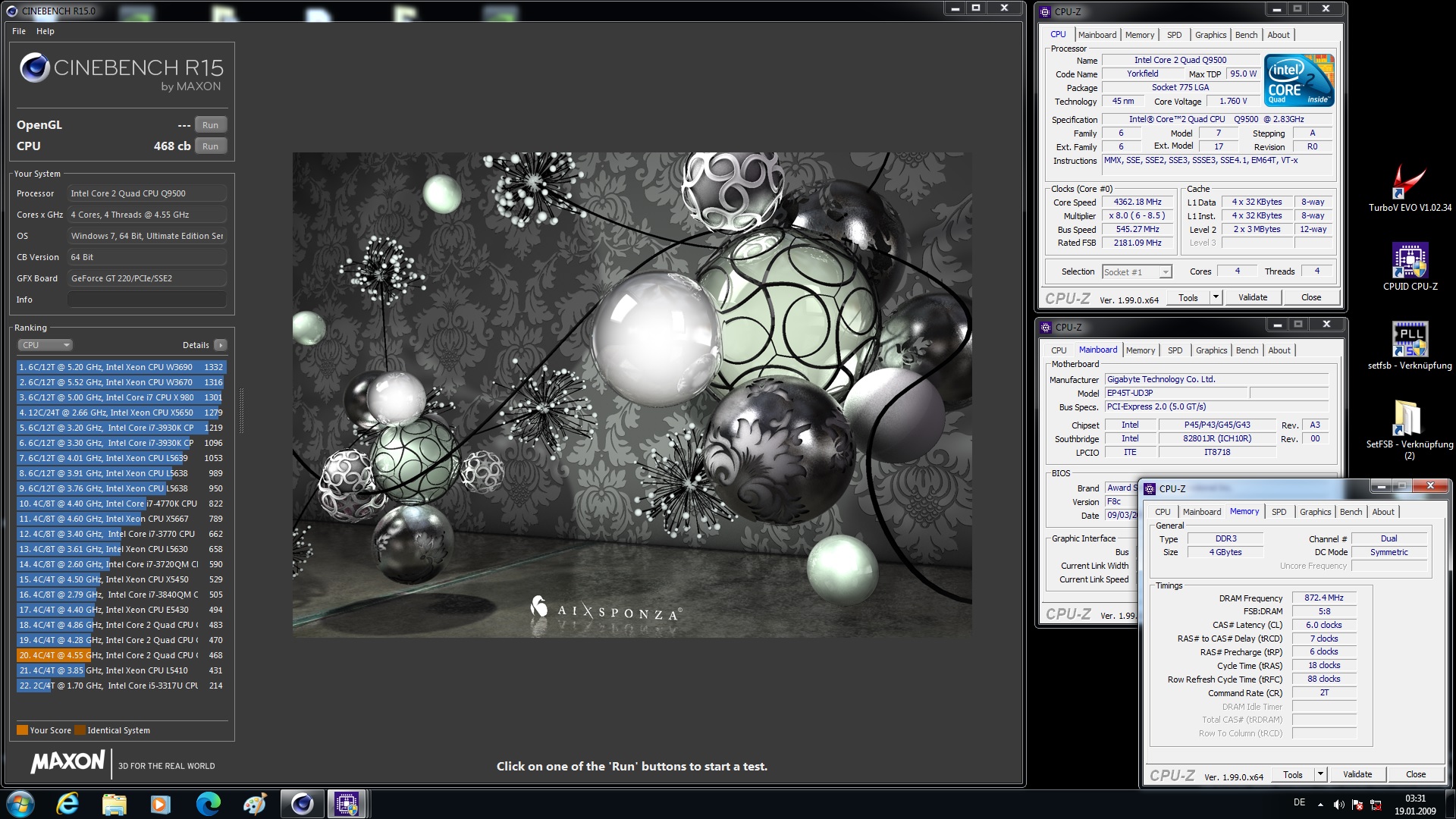
Task: Click Close in top CPU-Z window
Action: 1311,297
